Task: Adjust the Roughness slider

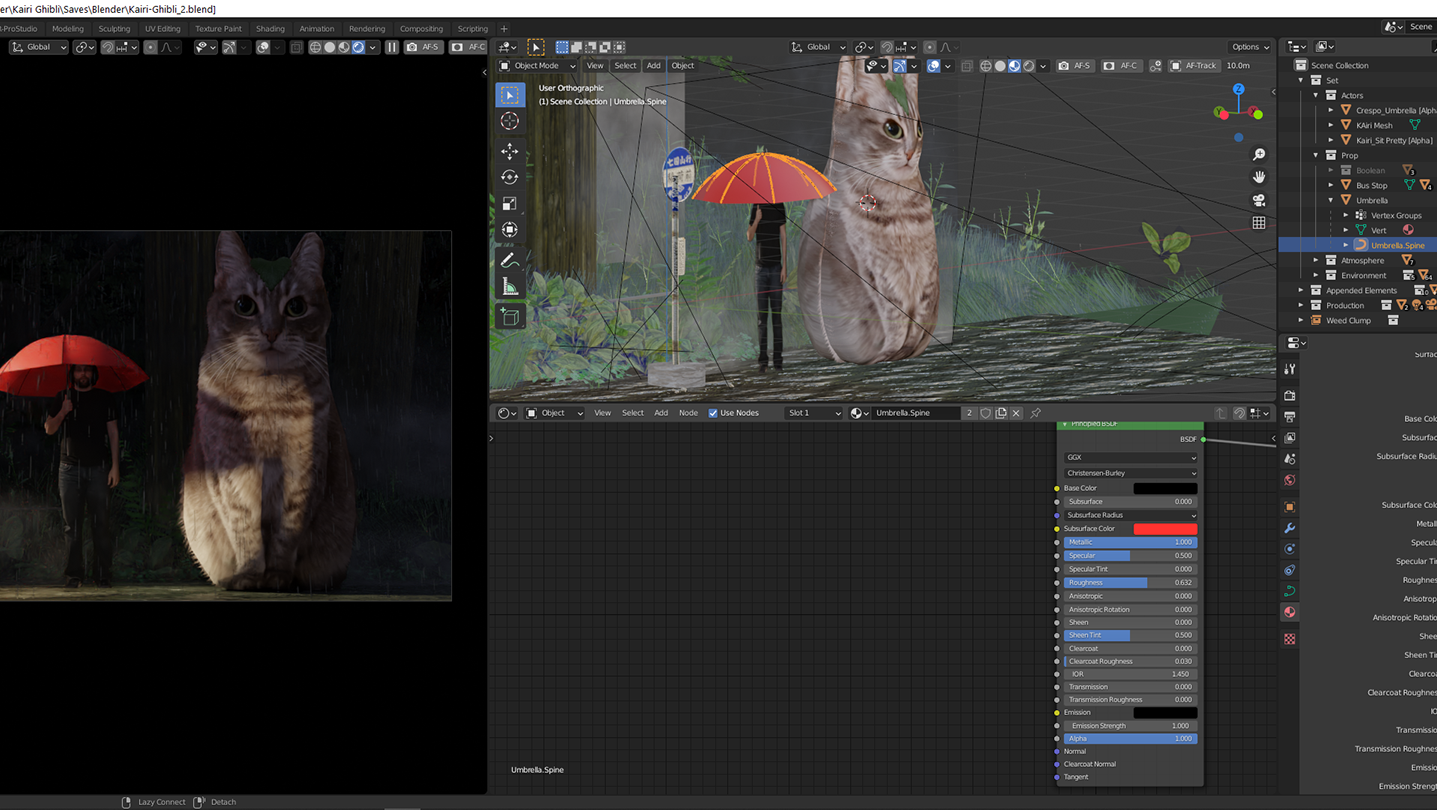Action: (x=1130, y=582)
